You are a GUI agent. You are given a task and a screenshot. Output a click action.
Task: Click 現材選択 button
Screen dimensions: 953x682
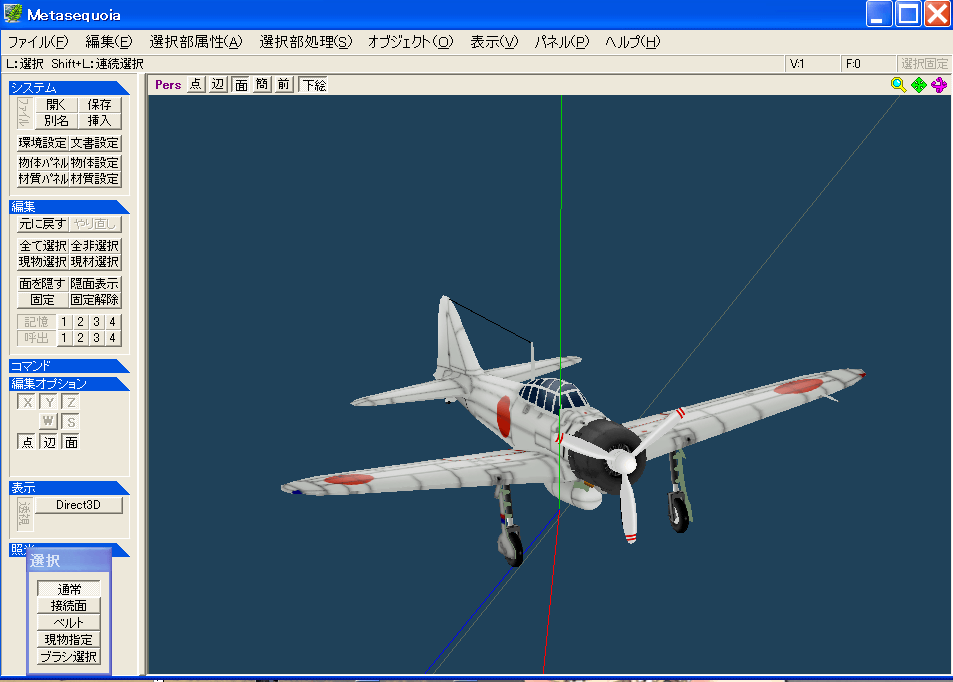[x=95, y=261]
